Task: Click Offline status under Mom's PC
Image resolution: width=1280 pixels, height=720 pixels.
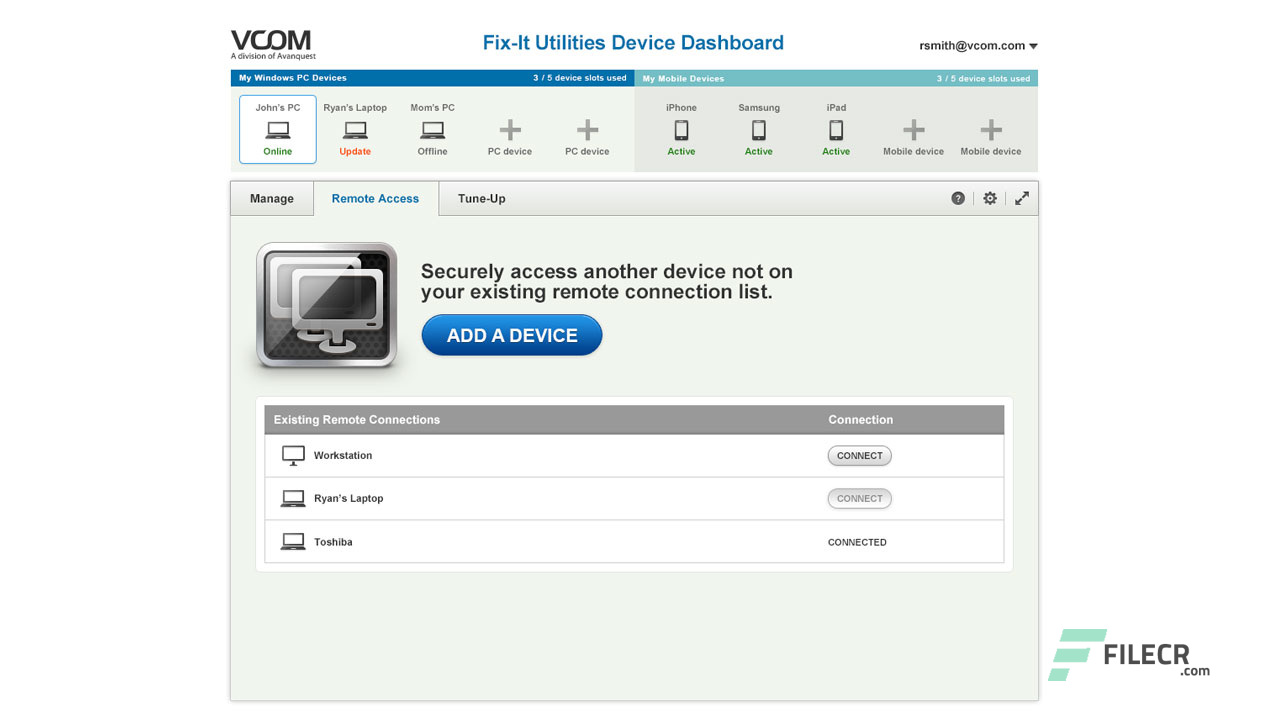Action: [x=433, y=152]
